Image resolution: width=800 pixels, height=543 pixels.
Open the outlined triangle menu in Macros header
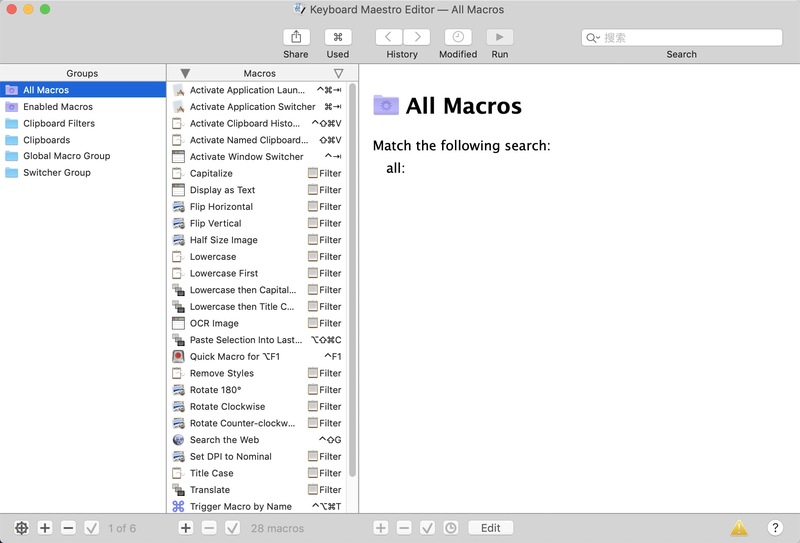click(x=338, y=73)
